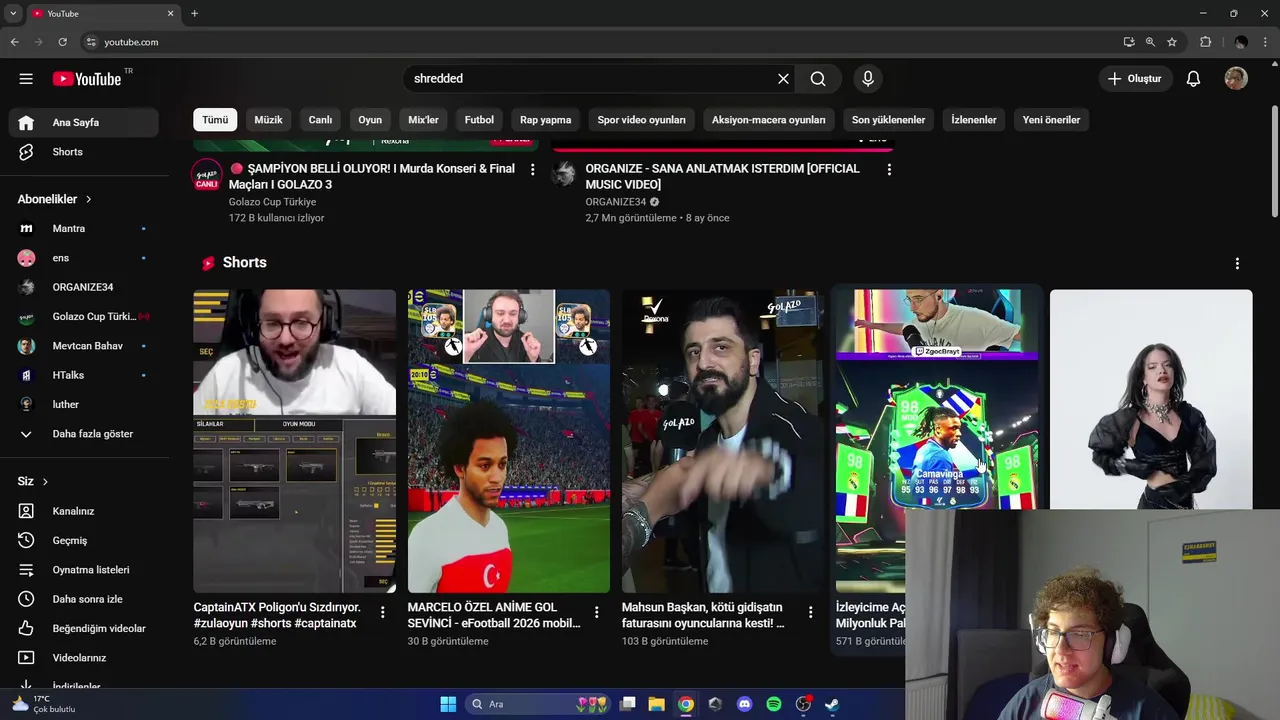Open Steam from the taskbar
The width and height of the screenshot is (1280, 720).
click(x=832, y=704)
